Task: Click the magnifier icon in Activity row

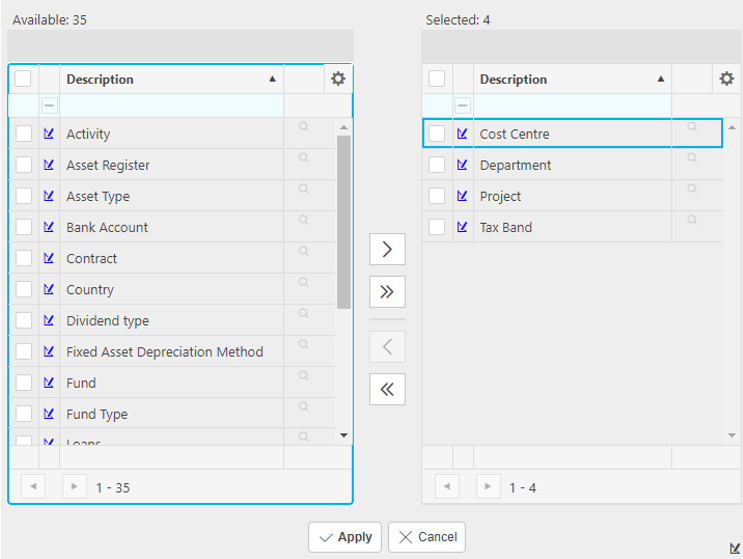Action: [x=303, y=126]
